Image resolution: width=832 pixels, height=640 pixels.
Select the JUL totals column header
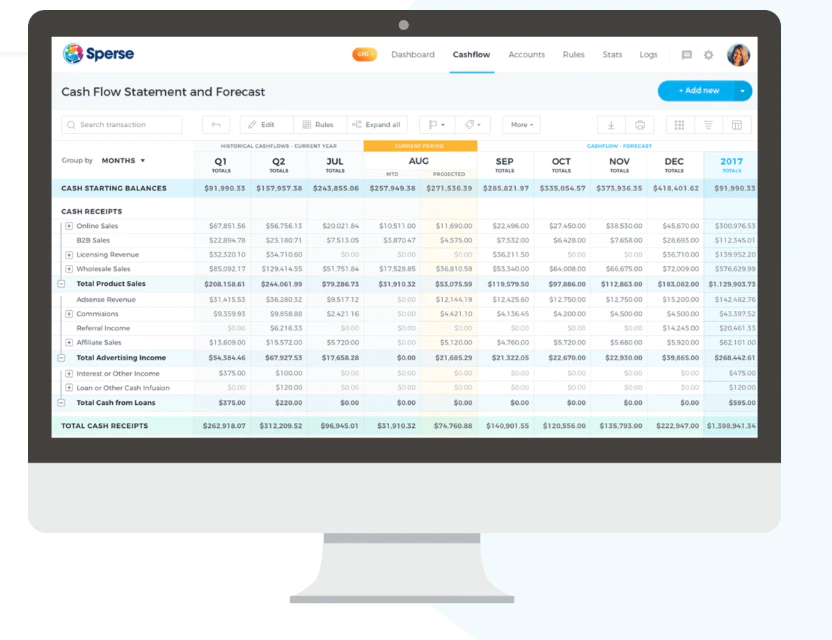click(335, 165)
